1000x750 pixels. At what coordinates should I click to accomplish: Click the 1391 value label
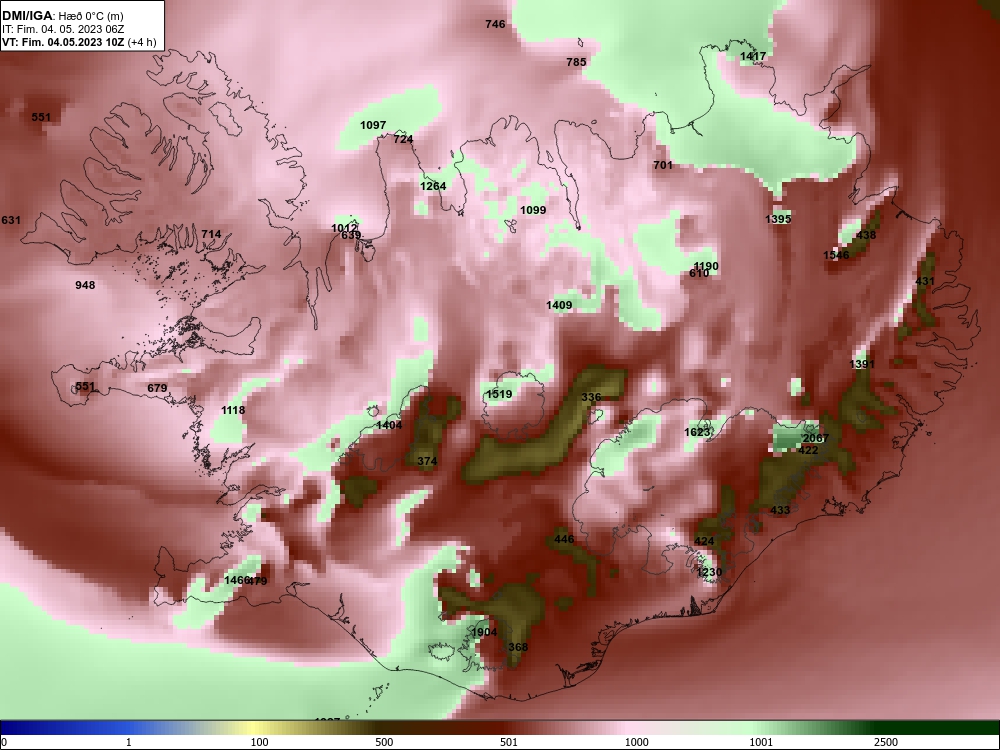tap(862, 364)
